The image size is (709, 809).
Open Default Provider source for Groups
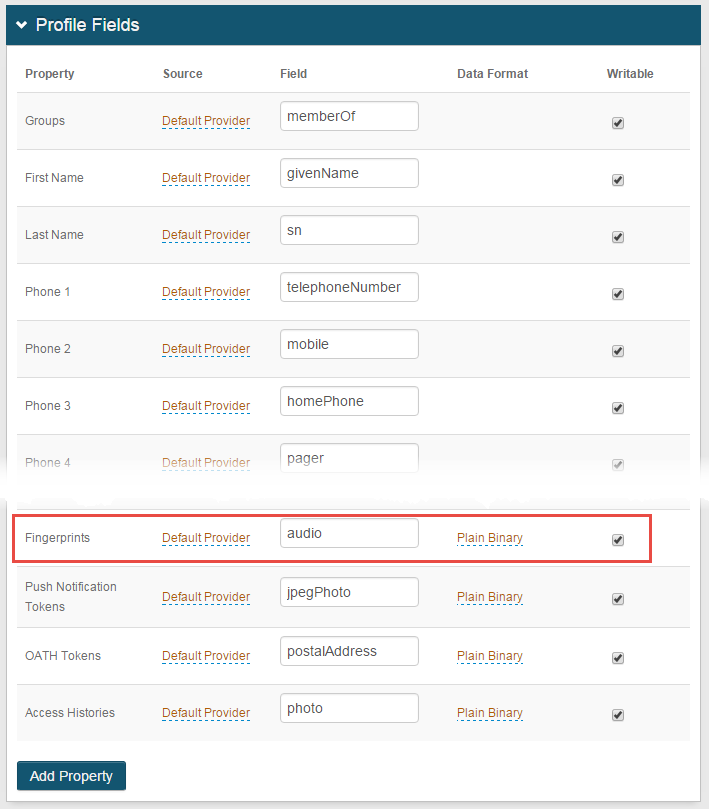206,121
